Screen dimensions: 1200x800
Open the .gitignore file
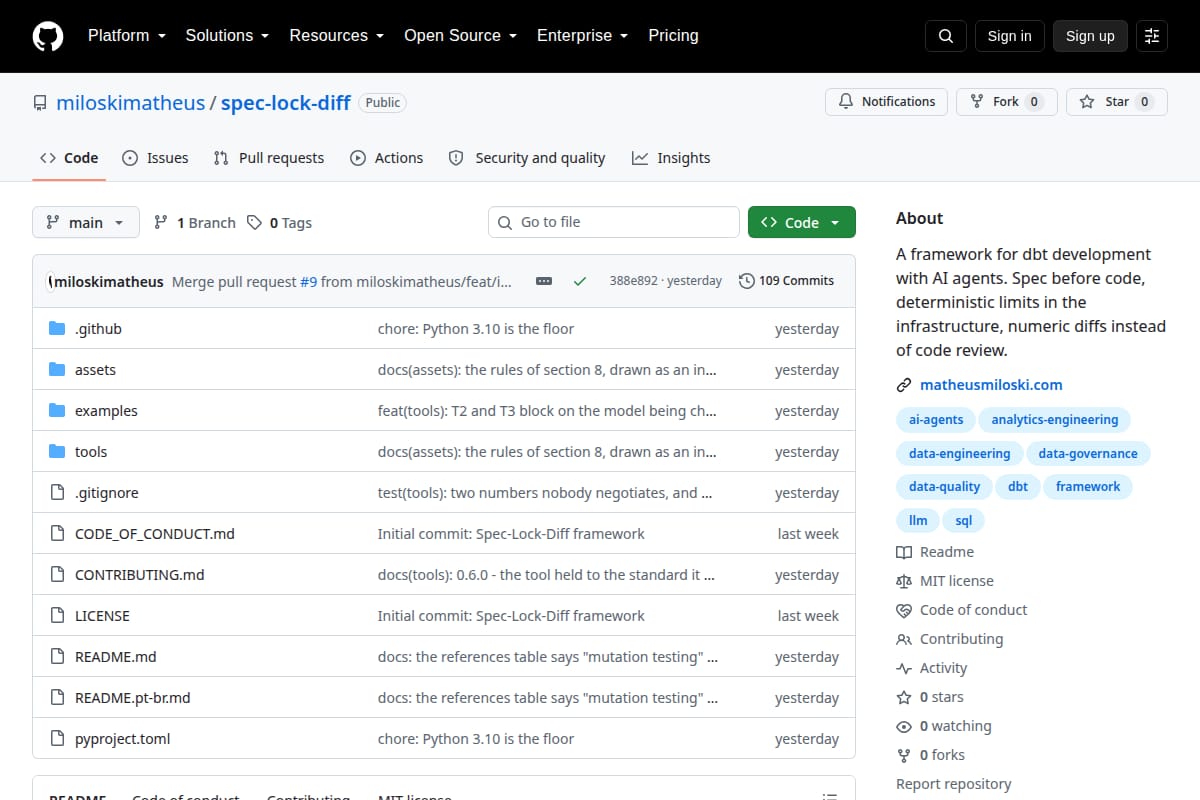click(107, 493)
